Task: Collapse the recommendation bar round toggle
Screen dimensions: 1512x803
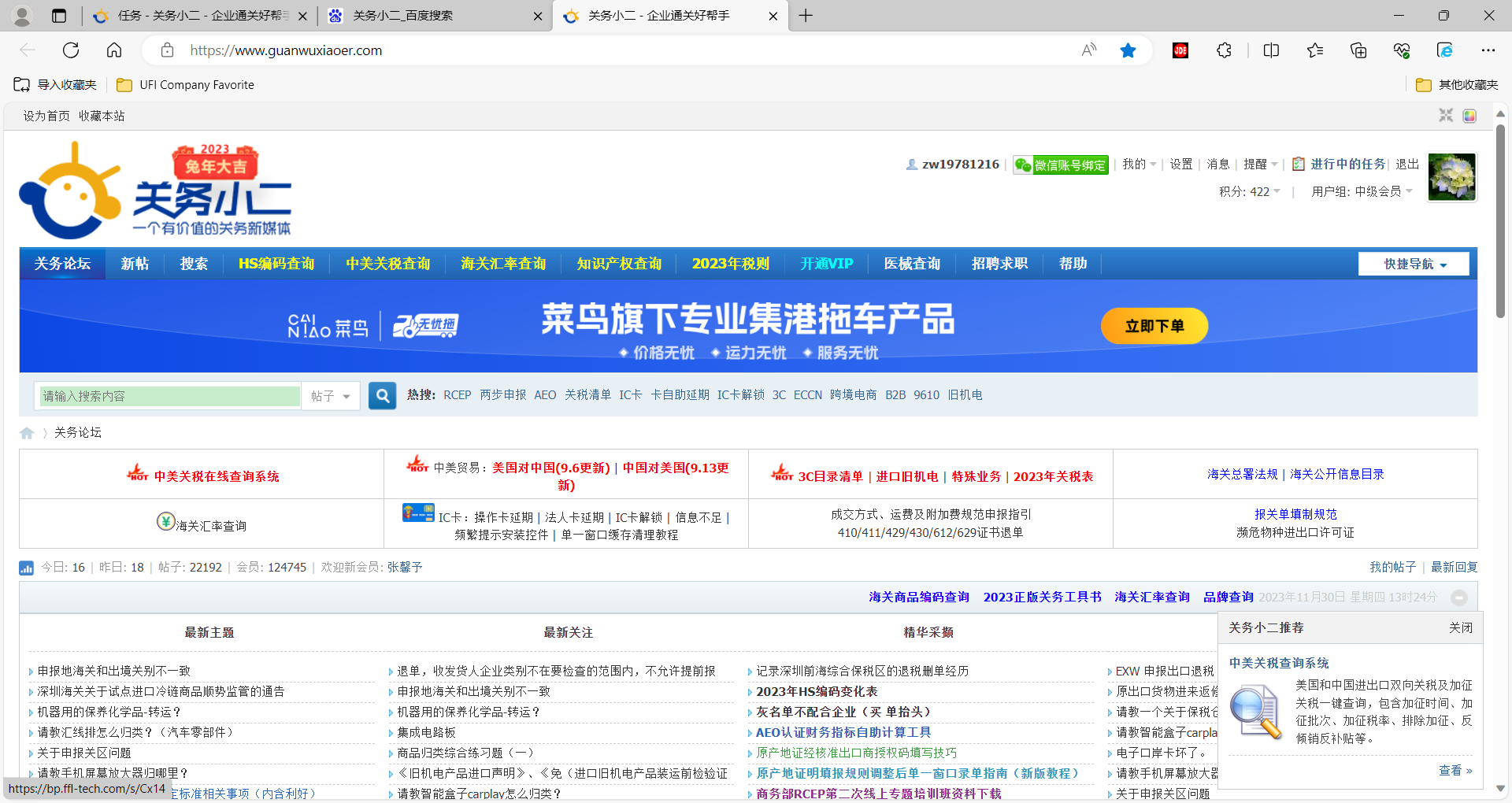Action: coord(1459,598)
